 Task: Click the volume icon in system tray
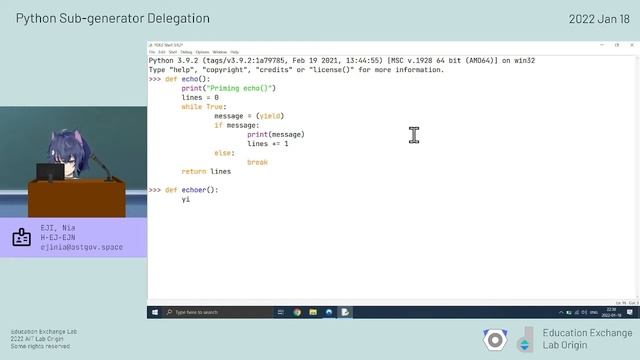(584, 312)
